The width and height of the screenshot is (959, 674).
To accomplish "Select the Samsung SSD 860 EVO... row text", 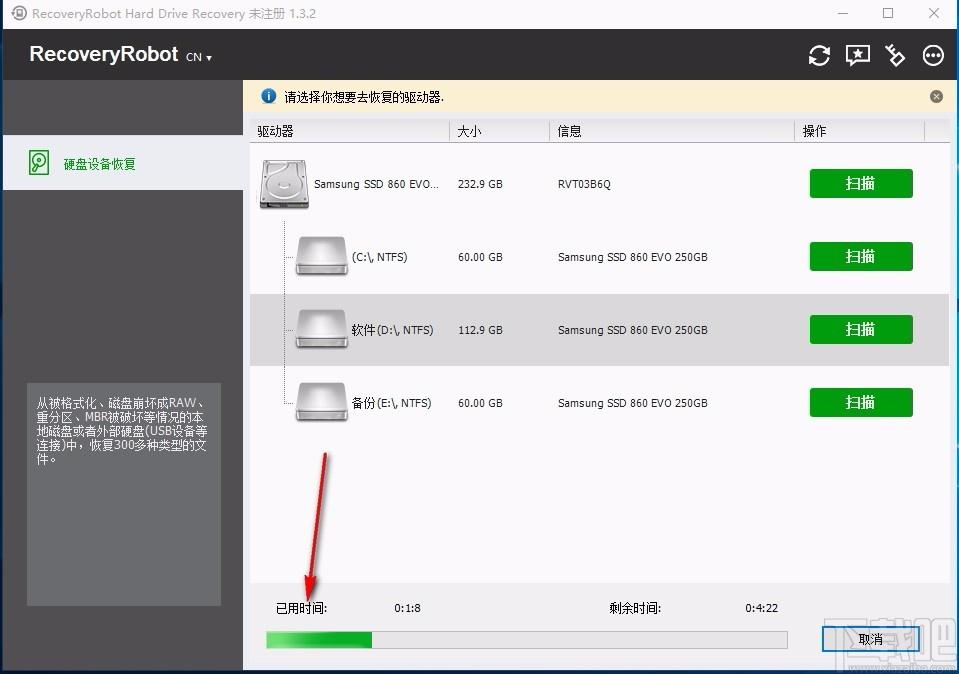I will coord(376,184).
